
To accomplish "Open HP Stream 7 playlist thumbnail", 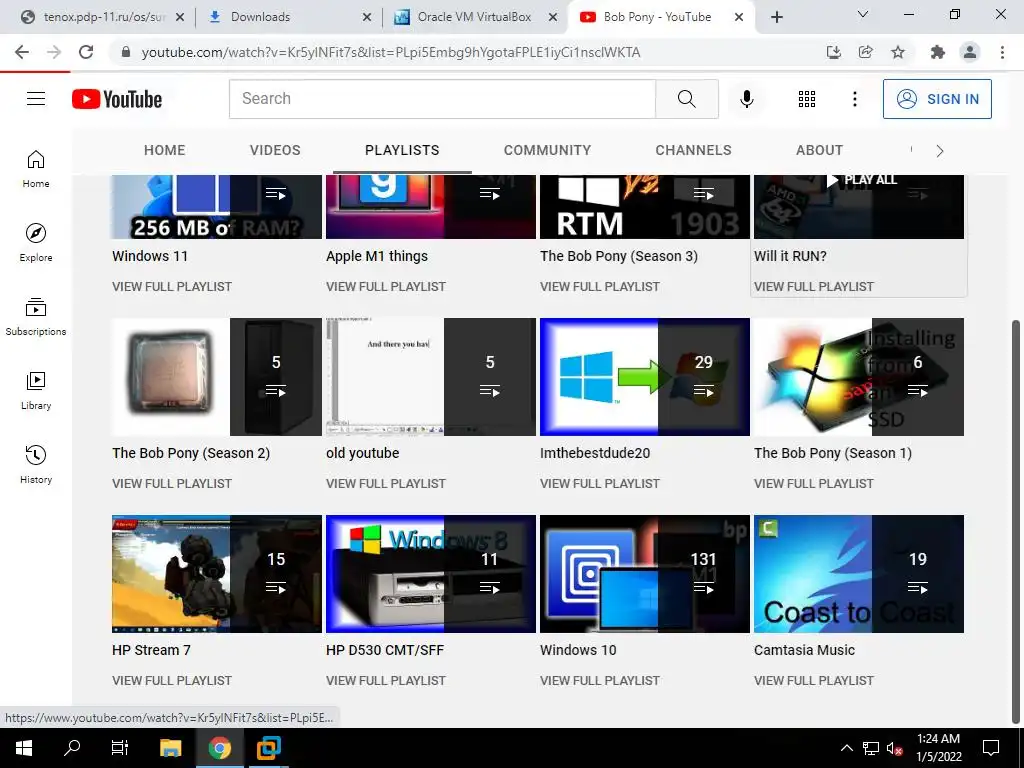I will pos(217,574).
